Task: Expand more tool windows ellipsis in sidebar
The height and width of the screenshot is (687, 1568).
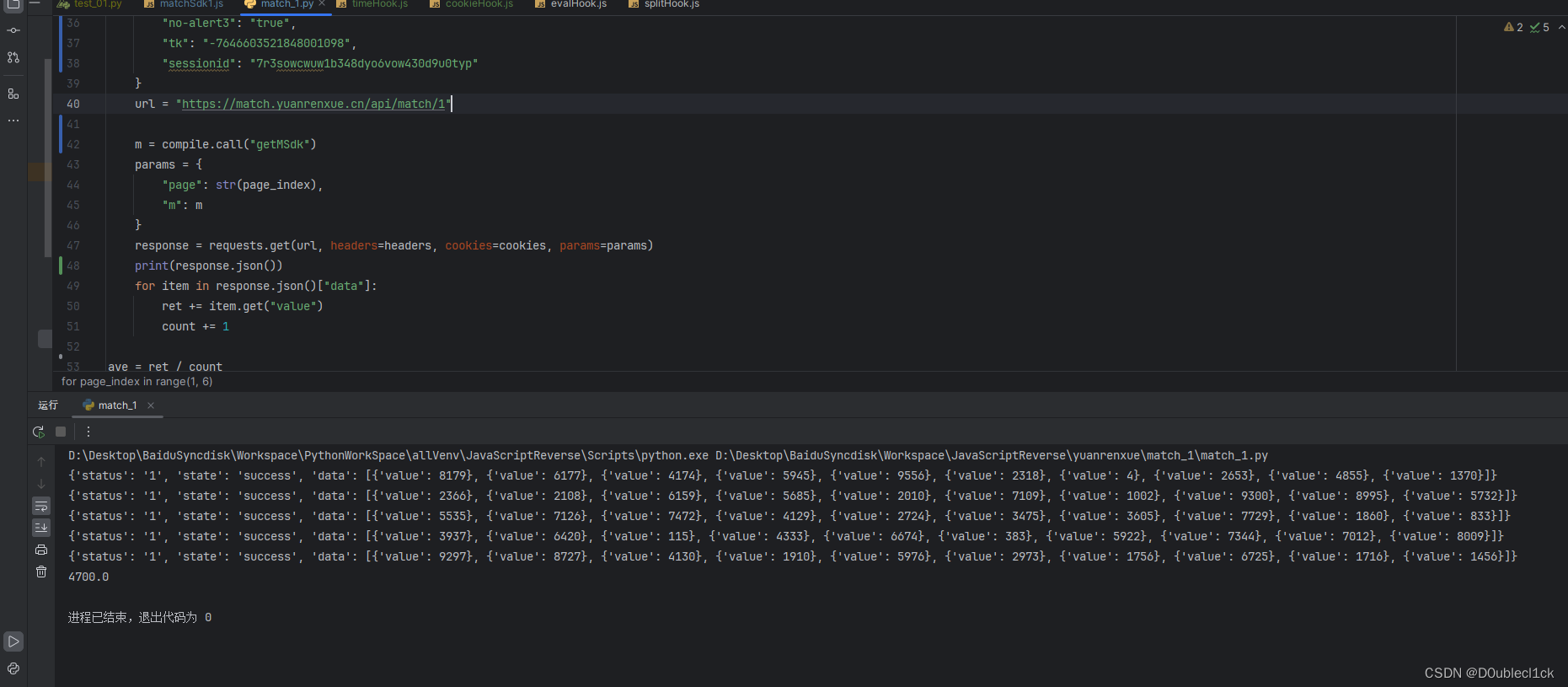Action: point(13,121)
